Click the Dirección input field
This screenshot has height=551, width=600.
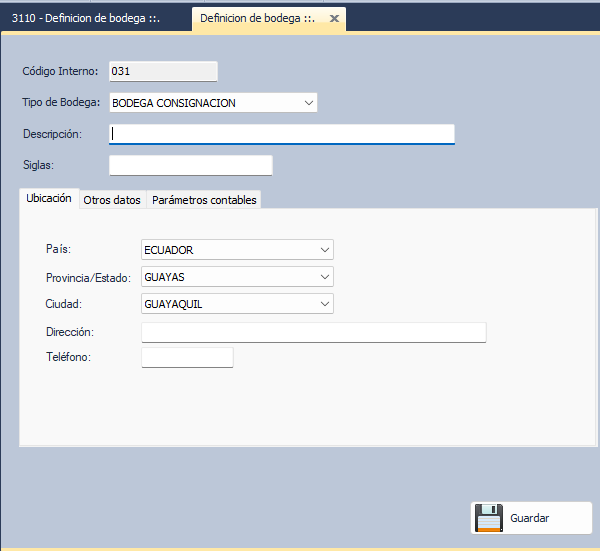(313, 332)
